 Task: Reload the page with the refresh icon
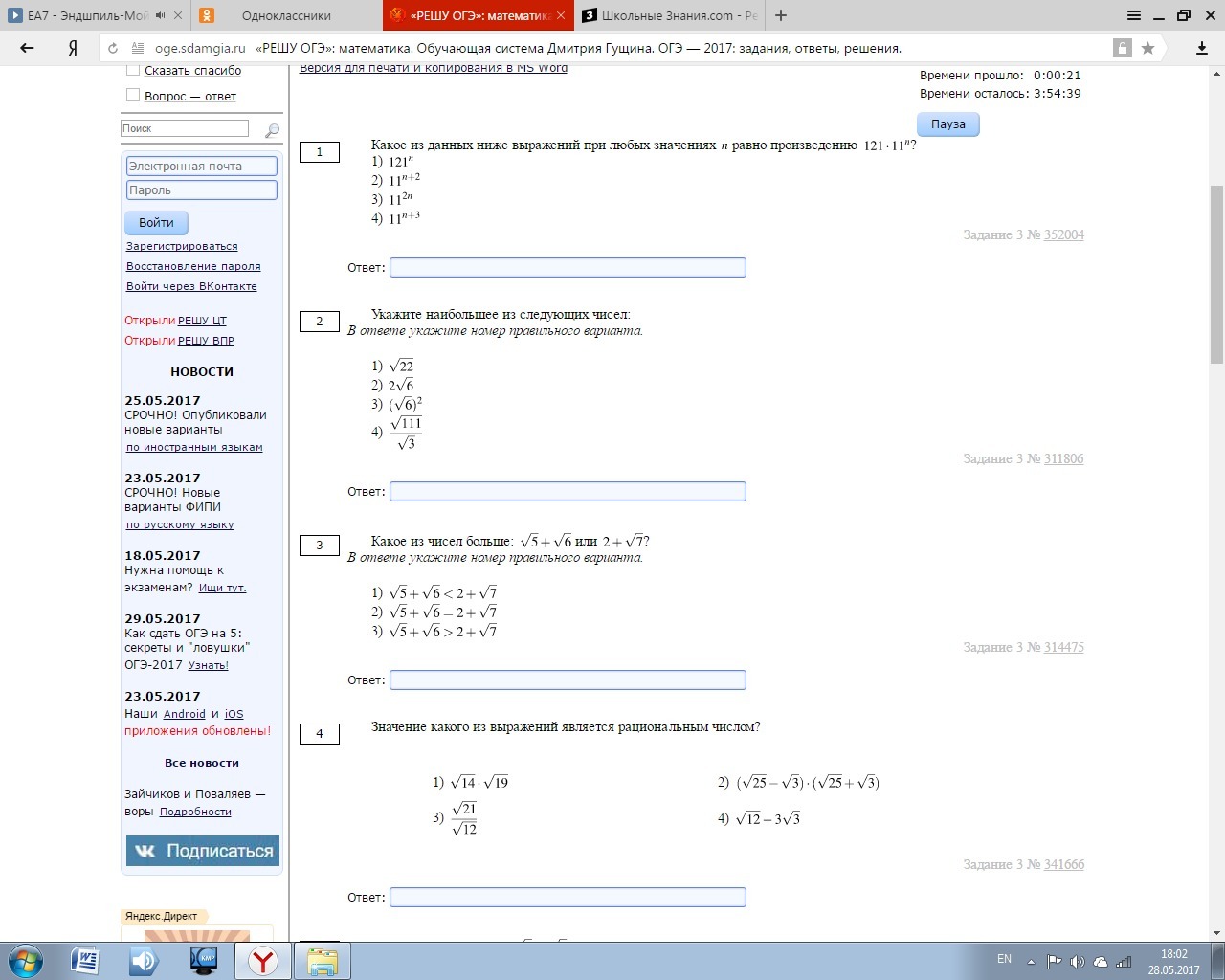[113, 48]
